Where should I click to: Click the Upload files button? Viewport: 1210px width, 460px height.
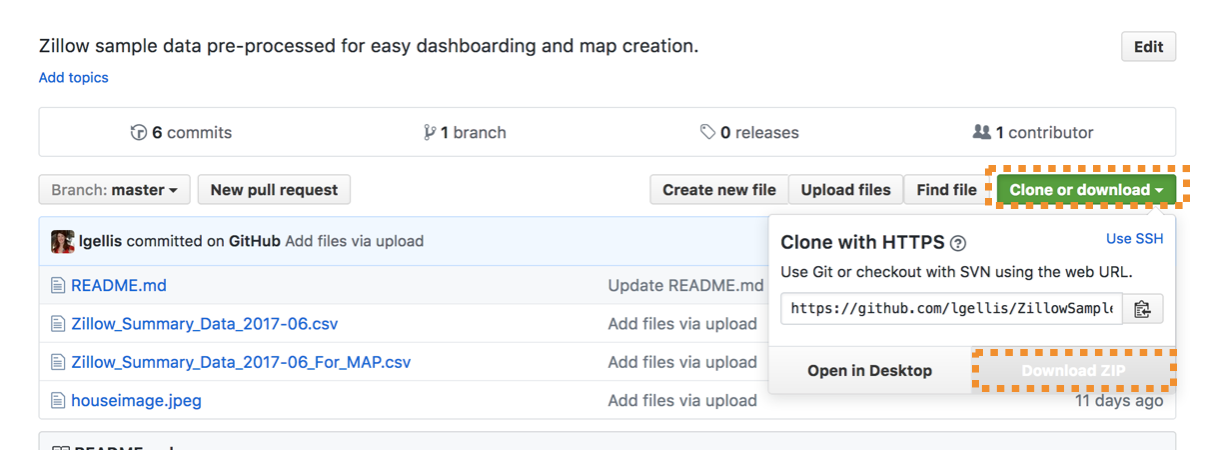tap(846, 190)
